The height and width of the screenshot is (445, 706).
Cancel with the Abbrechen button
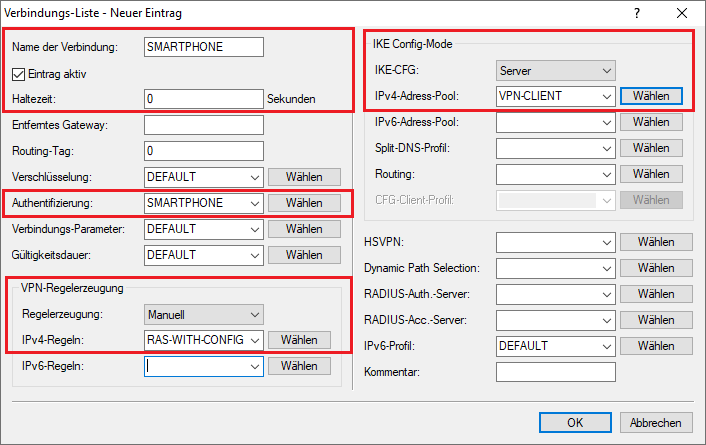click(656, 423)
